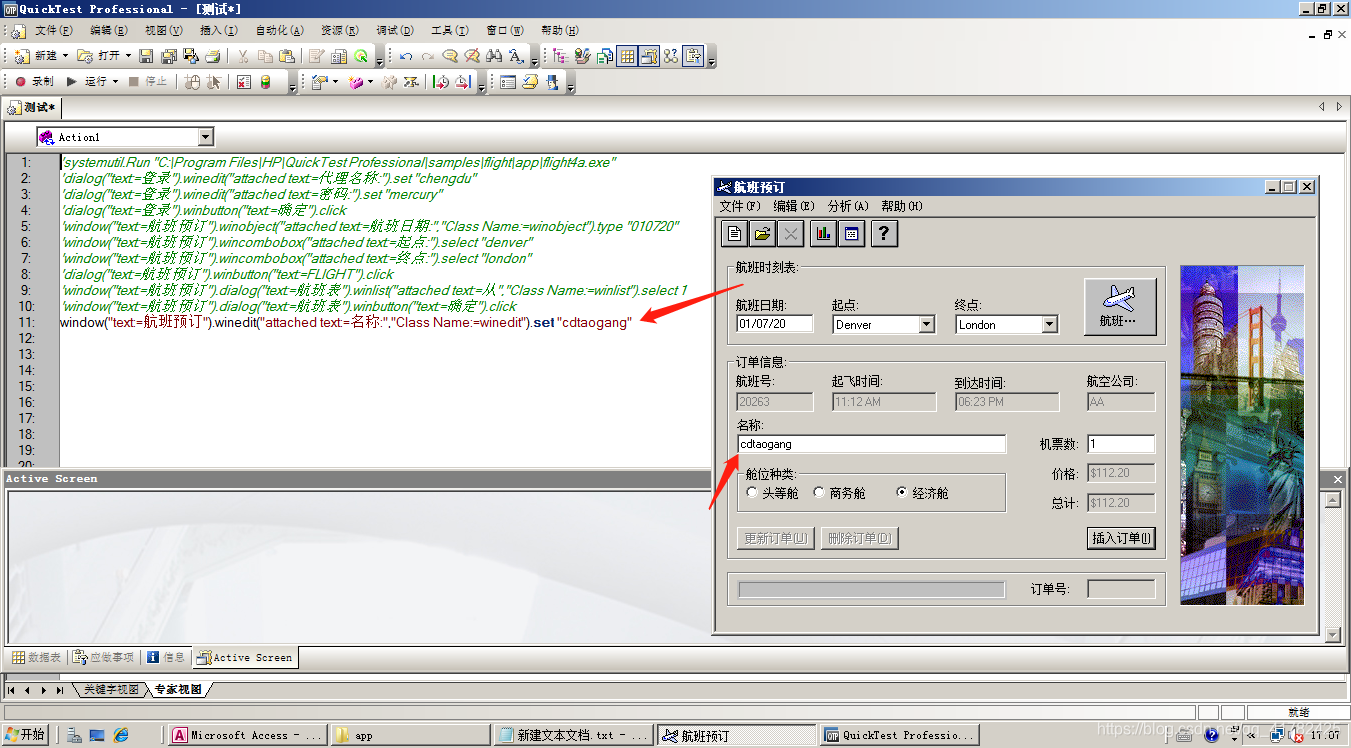
Task: Open the 分析(A) menu in 航班预订 window
Action: [x=848, y=206]
